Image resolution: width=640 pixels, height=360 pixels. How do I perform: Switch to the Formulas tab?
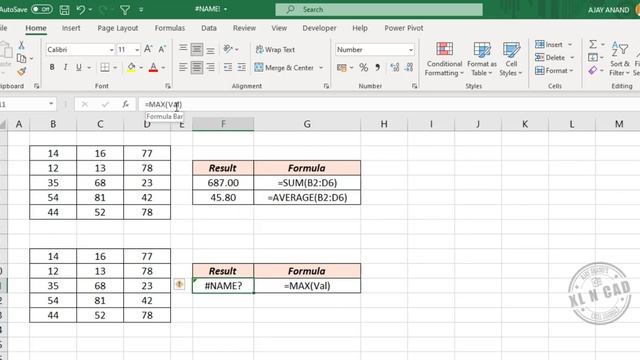point(170,28)
